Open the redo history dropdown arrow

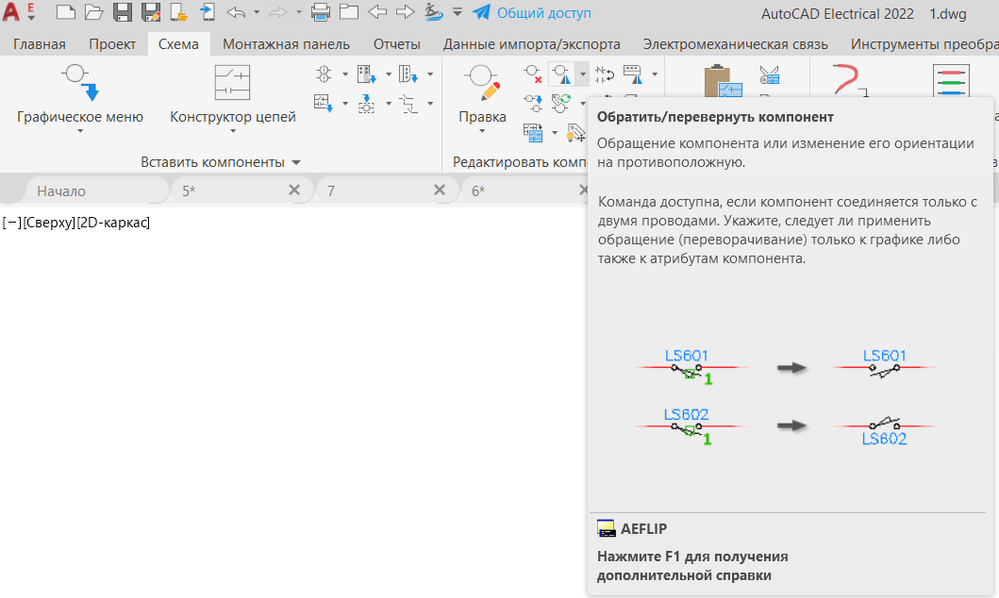(299, 12)
